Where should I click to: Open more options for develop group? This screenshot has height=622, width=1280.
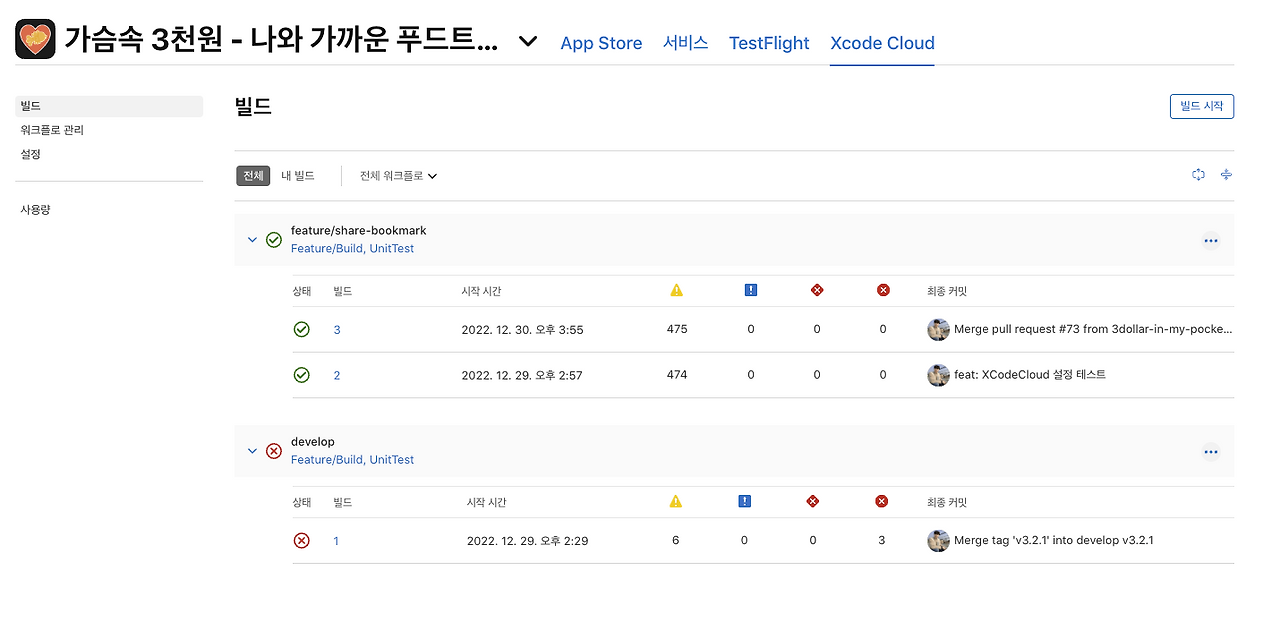point(1211,452)
